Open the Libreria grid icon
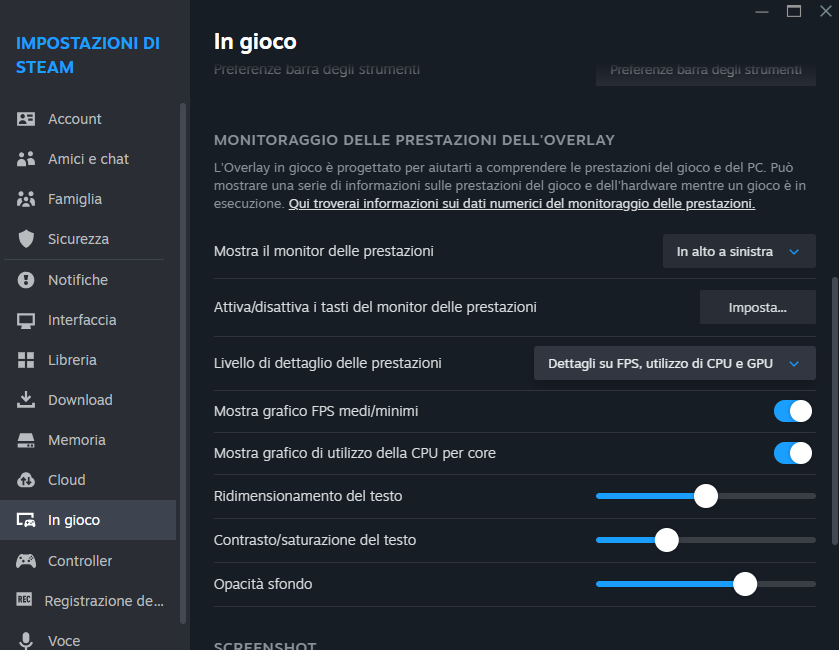Image resolution: width=839 pixels, height=650 pixels. (26, 360)
